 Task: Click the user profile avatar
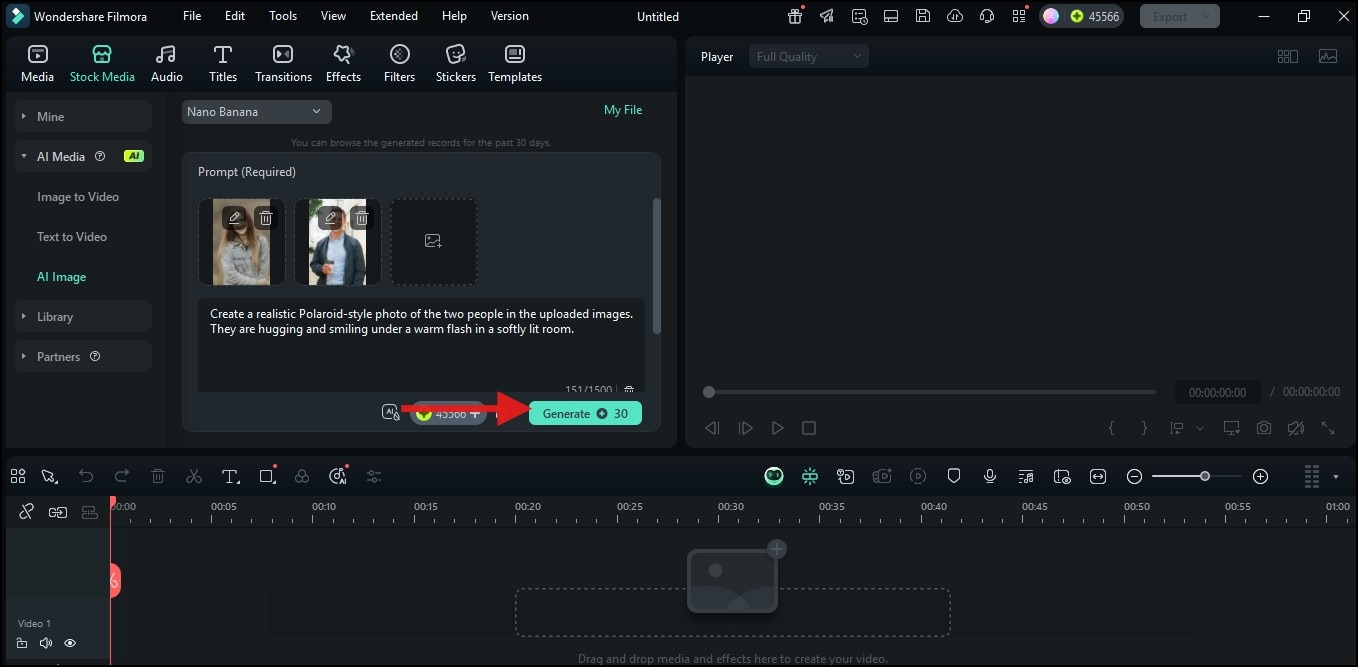click(x=1051, y=16)
